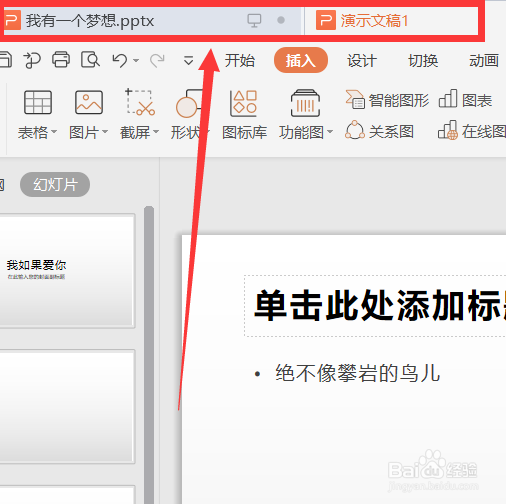Click the 在线图 online chart button
This screenshot has width=506, height=504.
pos(472,131)
